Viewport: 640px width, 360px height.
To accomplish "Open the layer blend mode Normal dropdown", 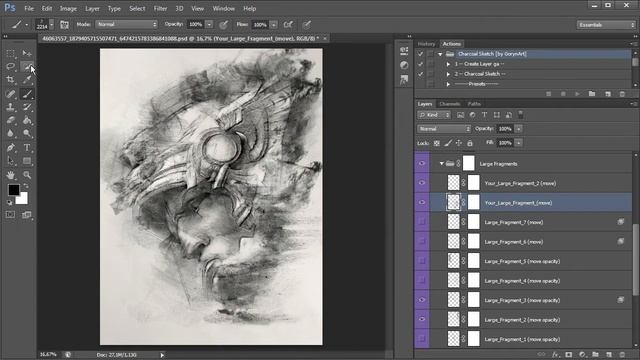I will pyautogui.click(x=444, y=129).
